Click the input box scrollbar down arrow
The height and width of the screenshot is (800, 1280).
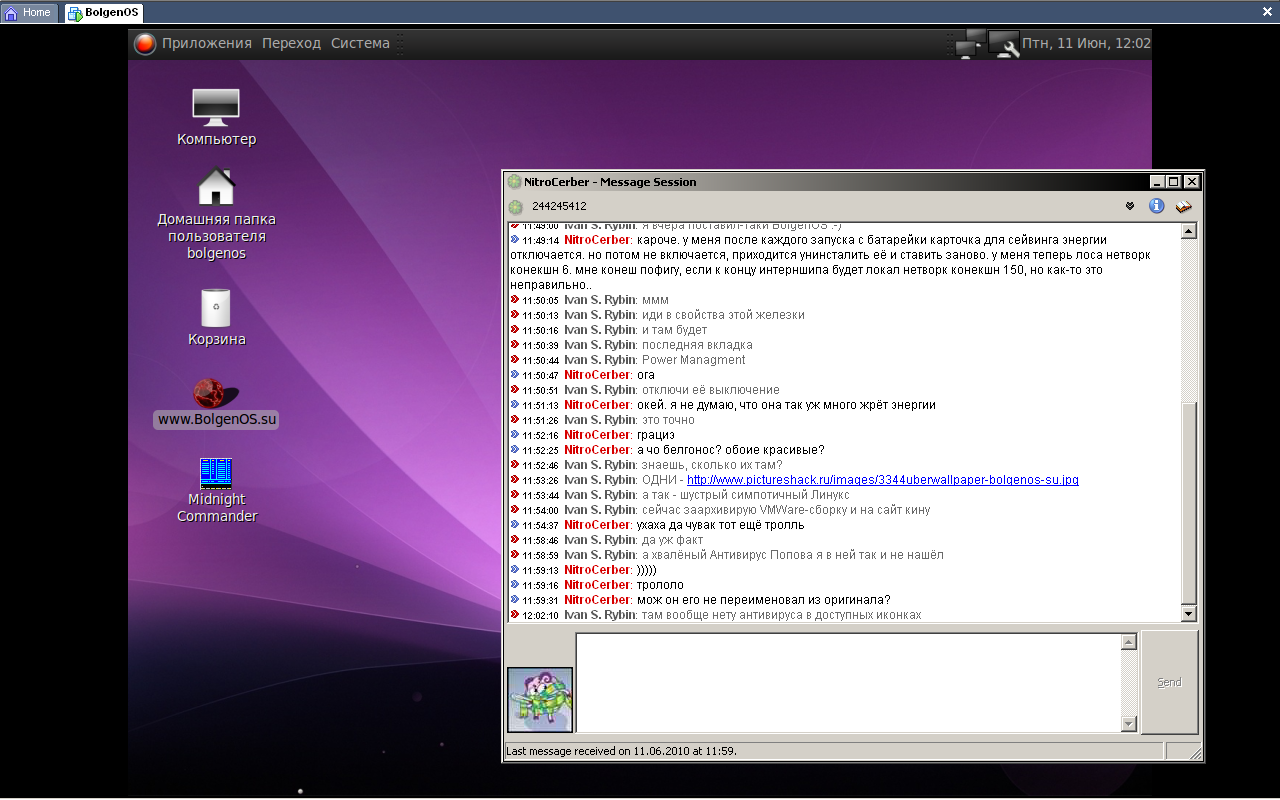1129,724
